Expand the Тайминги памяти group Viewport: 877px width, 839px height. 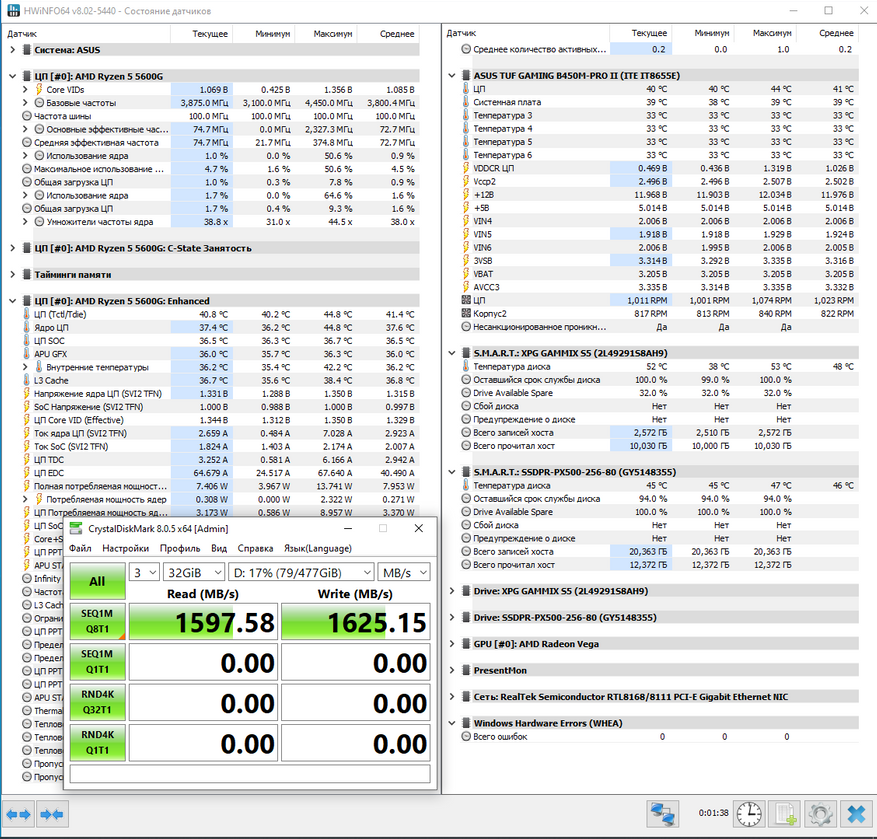(x=13, y=275)
